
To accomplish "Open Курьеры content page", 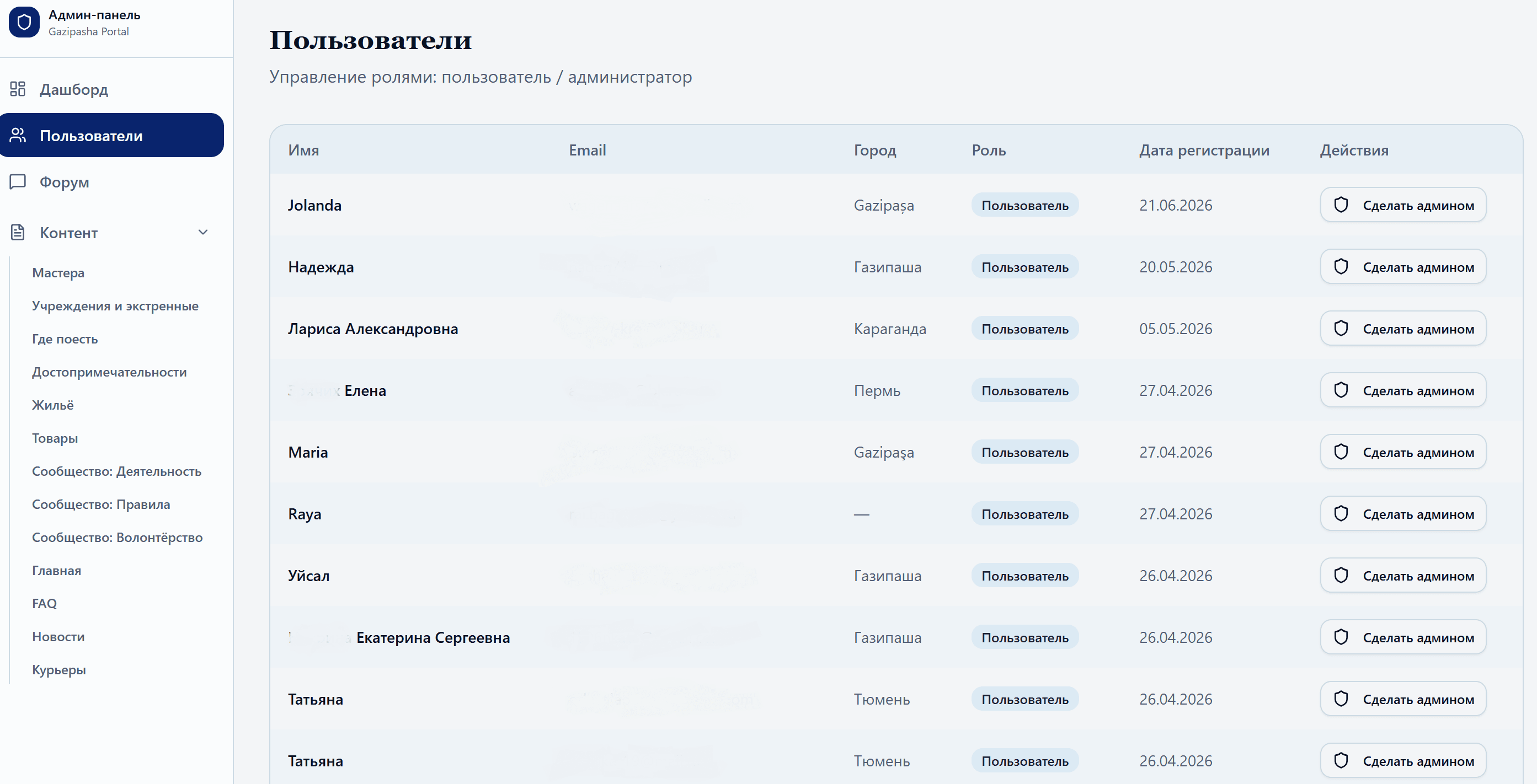I will tap(59, 669).
